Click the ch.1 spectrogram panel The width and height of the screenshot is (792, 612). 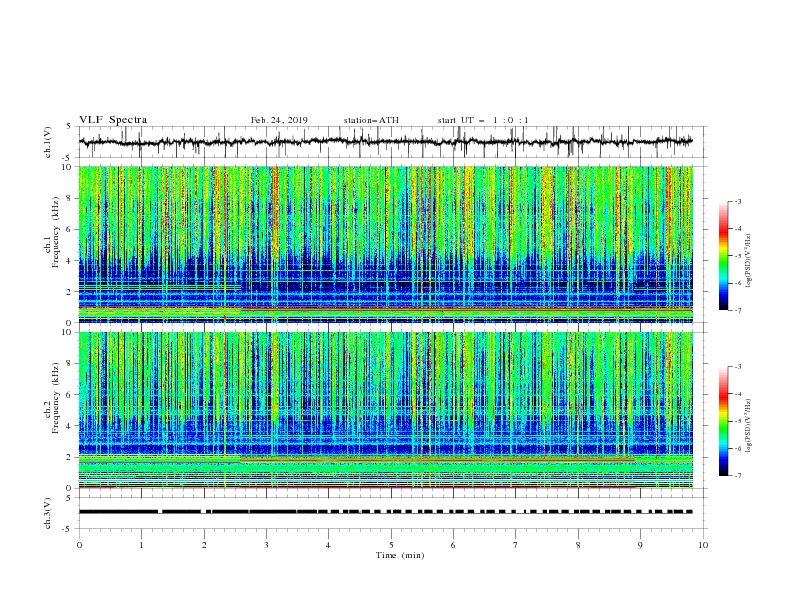click(386, 244)
